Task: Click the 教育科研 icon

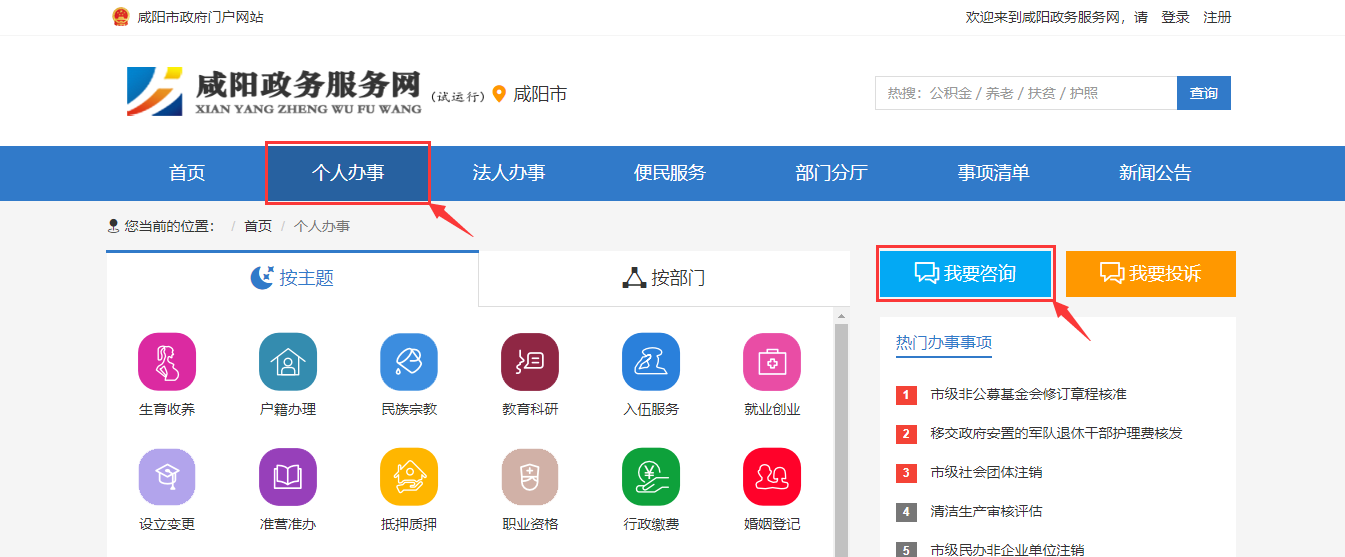Action: [530, 362]
